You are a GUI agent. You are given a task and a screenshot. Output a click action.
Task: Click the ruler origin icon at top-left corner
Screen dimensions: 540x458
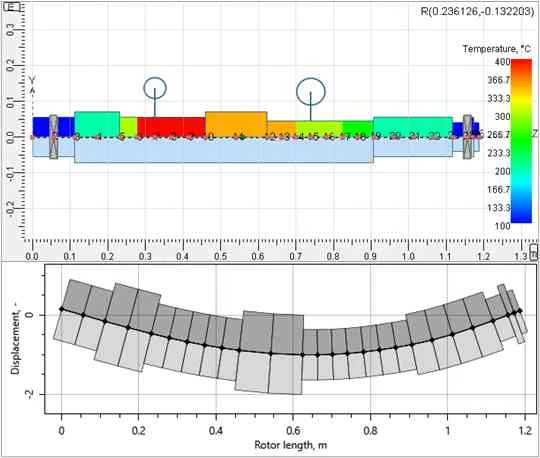12,7
